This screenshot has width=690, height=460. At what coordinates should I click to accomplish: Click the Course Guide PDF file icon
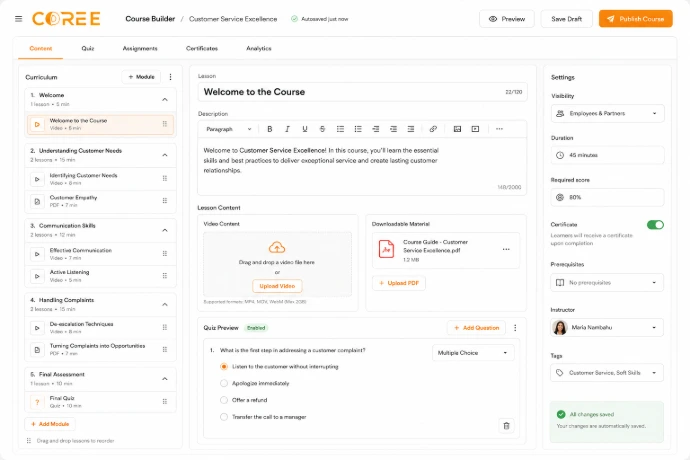pos(386,249)
